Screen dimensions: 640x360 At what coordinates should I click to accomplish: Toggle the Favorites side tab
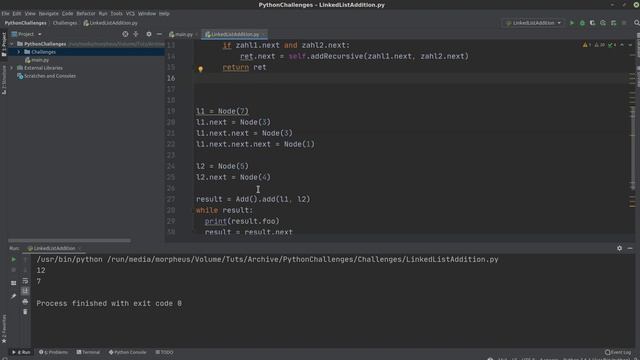pos(4,329)
